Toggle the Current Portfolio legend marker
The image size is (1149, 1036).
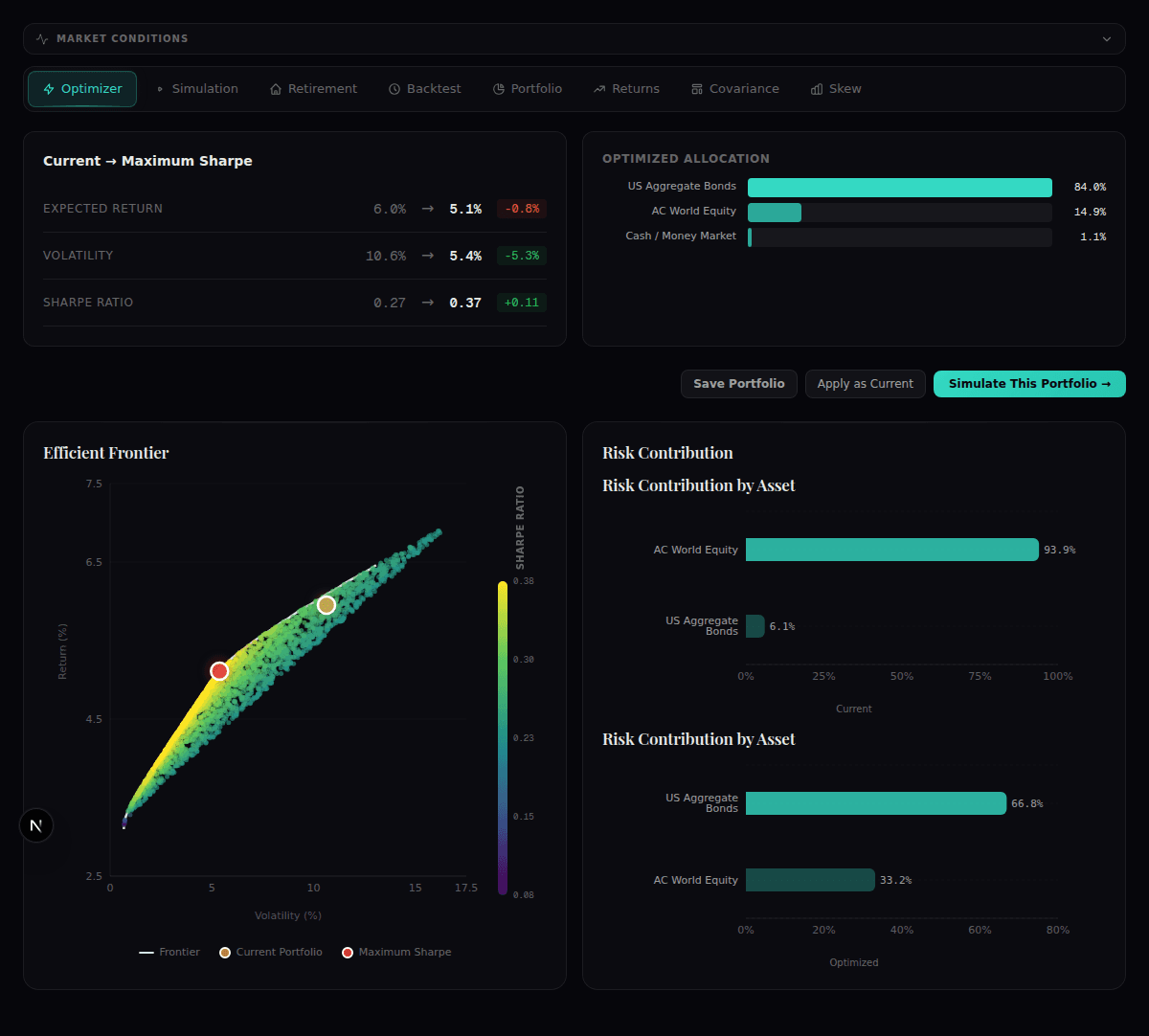224,952
